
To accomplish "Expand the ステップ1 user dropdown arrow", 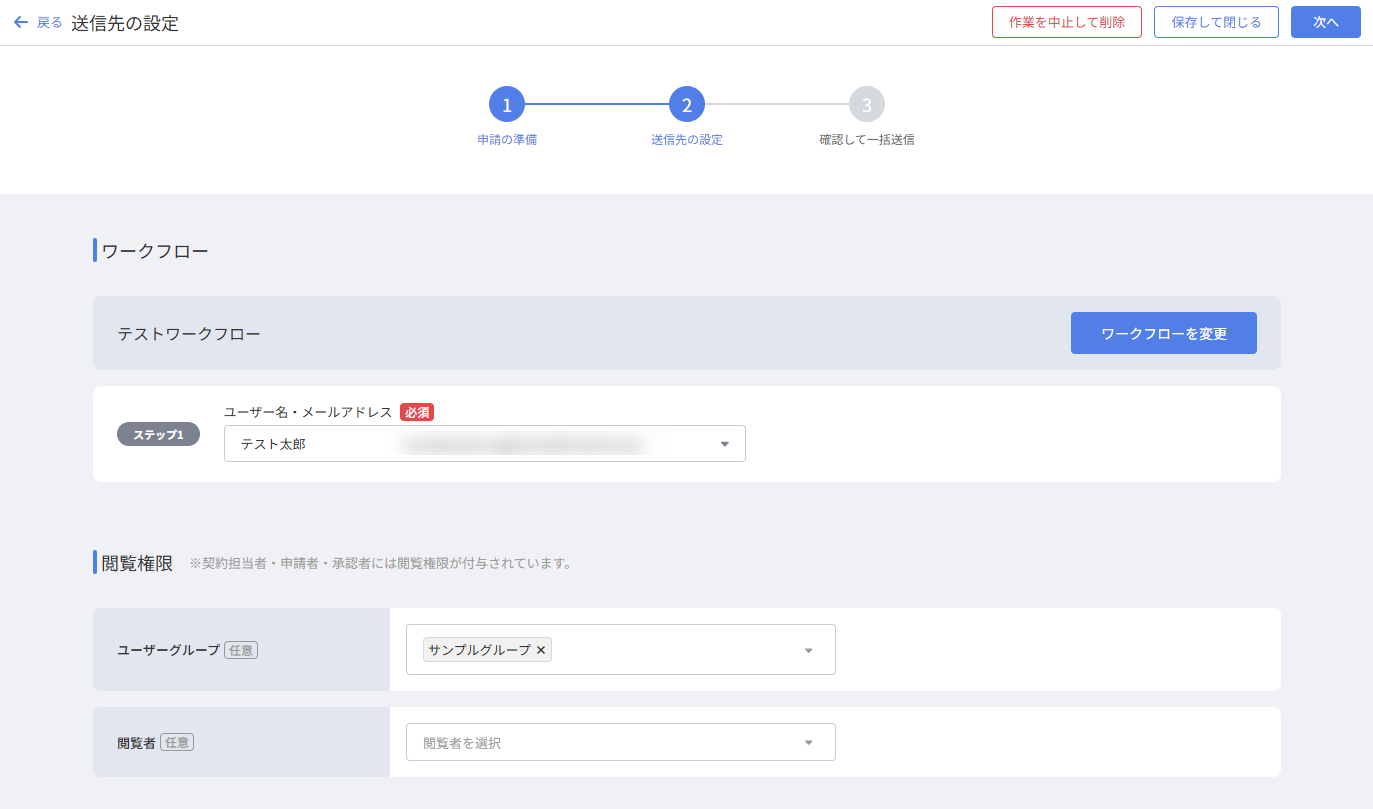I will (x=725, y=444).
